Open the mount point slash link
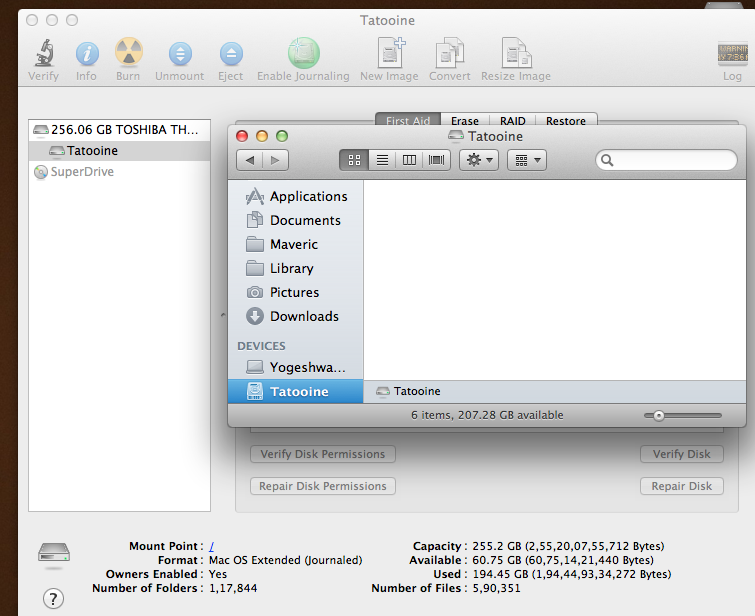Image resolution: width=755 pixels, height=616 pixels. coord(211,546)
